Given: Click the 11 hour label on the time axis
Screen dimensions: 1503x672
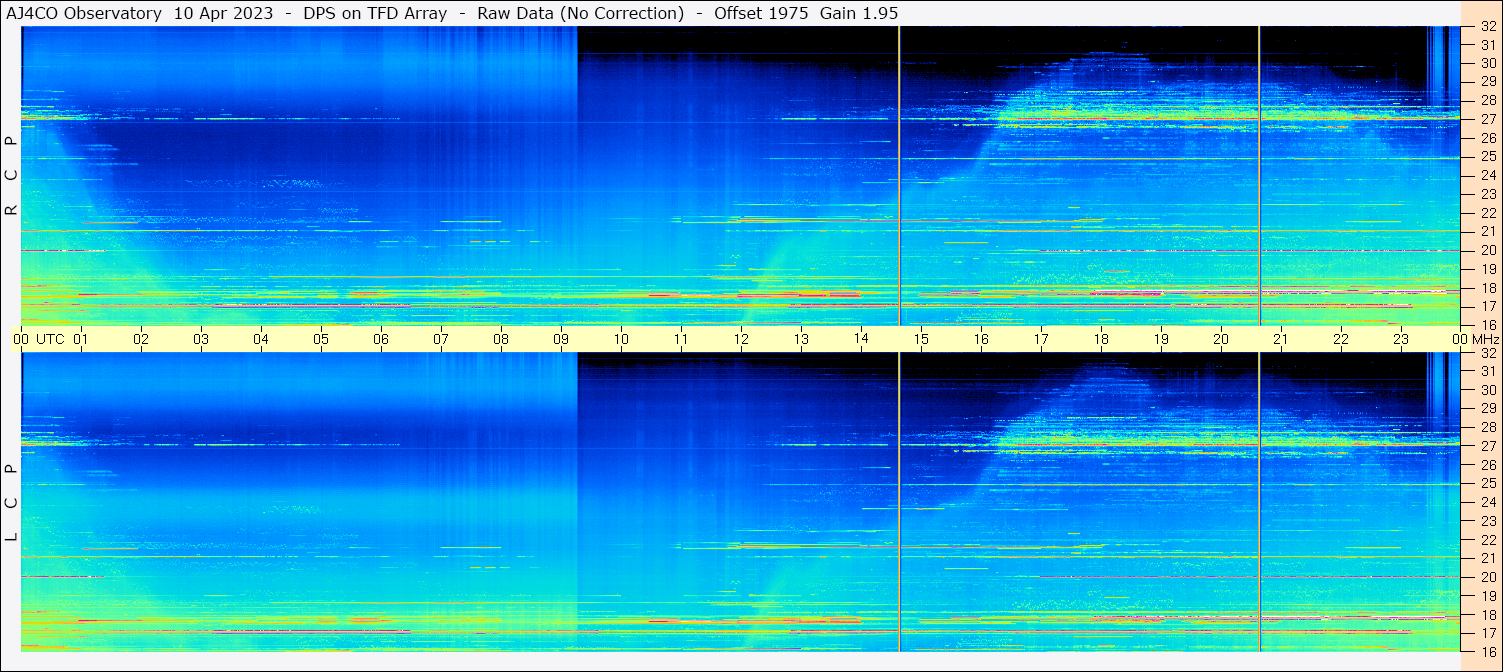Looking at the screenshot, I should pyautogui.click(x=681, y=339).
